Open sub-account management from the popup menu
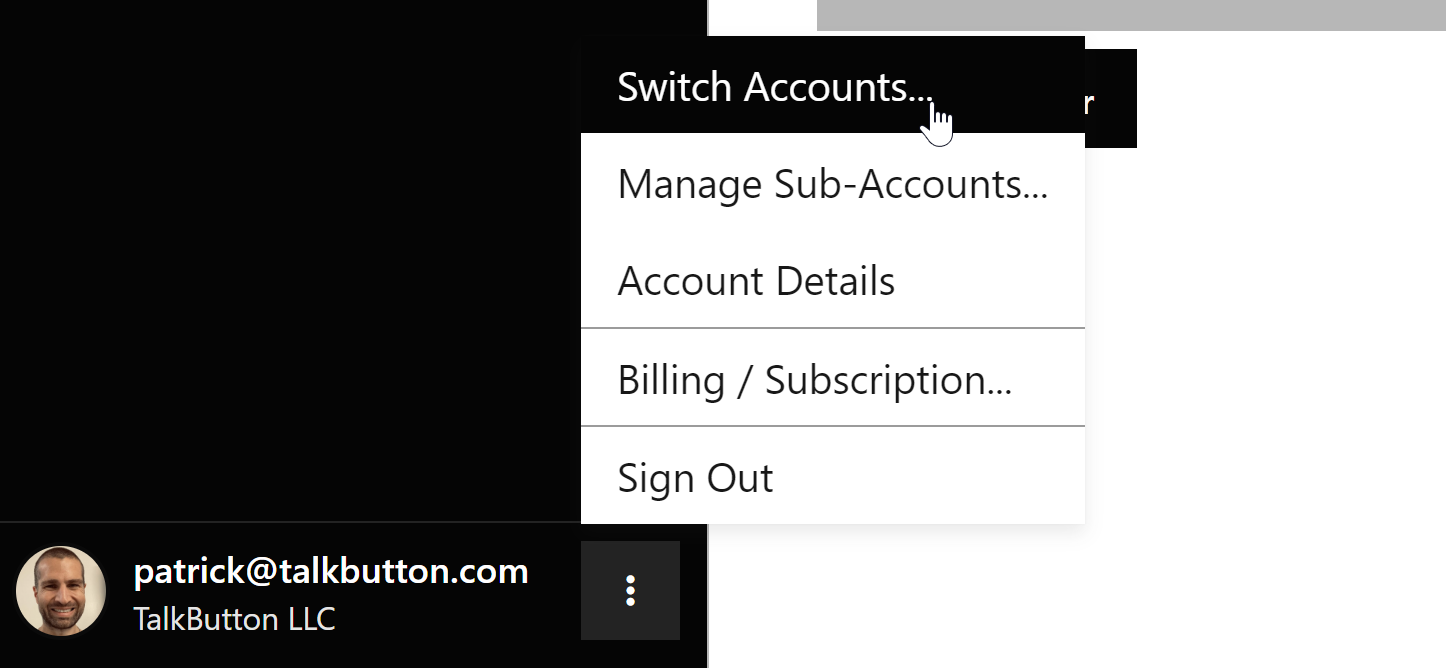Screen dimensions: 1446x668 (832, 185)
